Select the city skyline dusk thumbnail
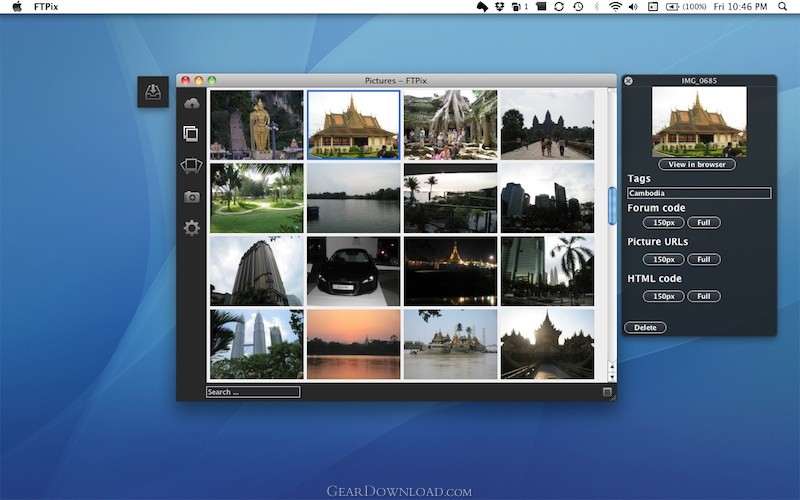The image size is (800, 500). click(547, 198)
